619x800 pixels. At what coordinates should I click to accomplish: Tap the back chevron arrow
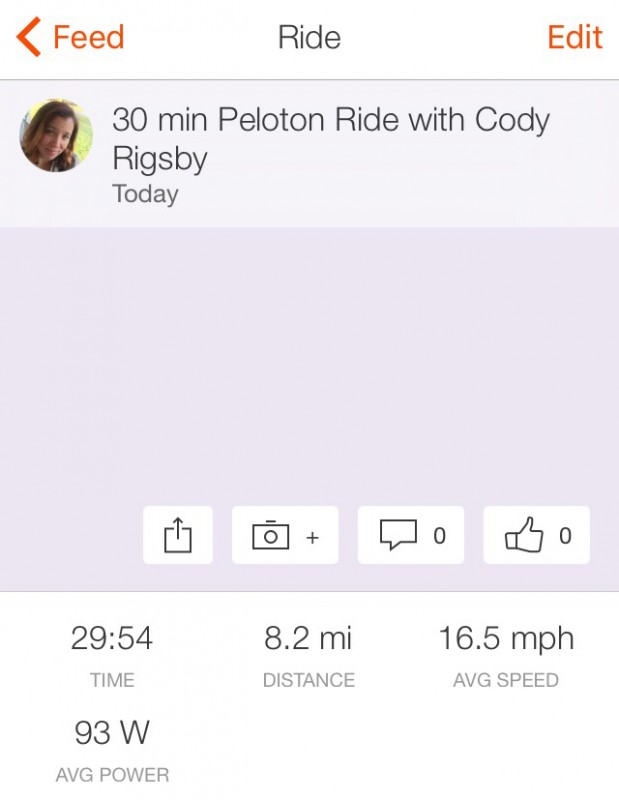(x=28, y=38)
